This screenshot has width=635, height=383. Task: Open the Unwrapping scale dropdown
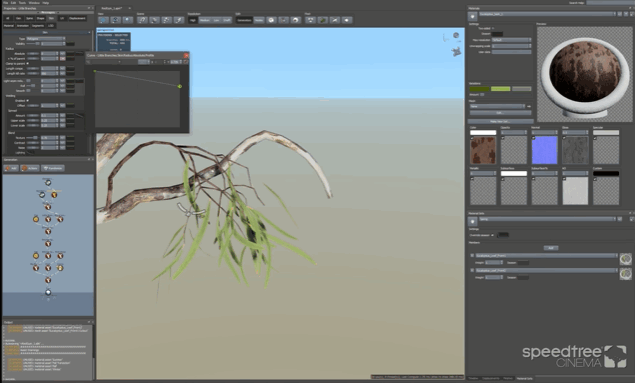(x=511, y=46)
